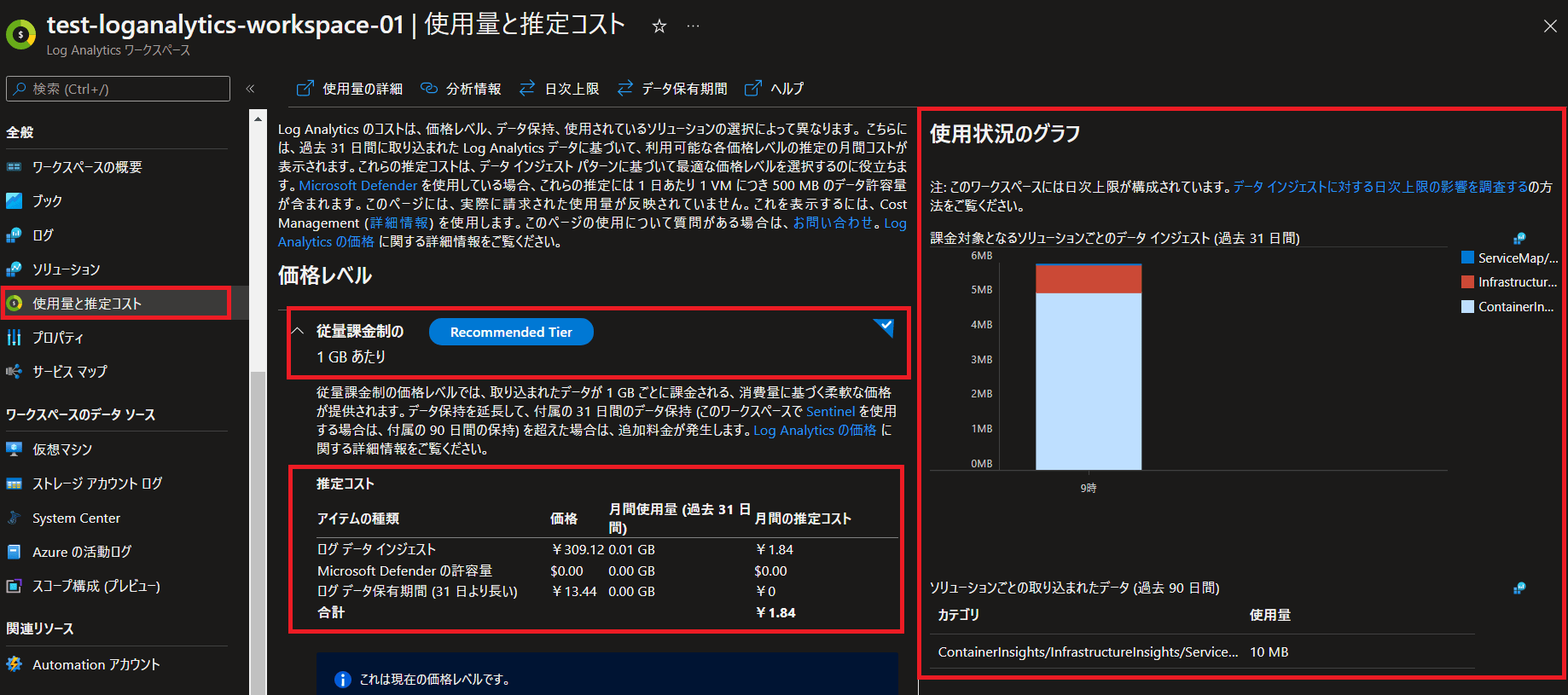Click the light blue ContainerInsights bar segment
This screenshot has height=695, width=1568.
(x=1089, y=381)
